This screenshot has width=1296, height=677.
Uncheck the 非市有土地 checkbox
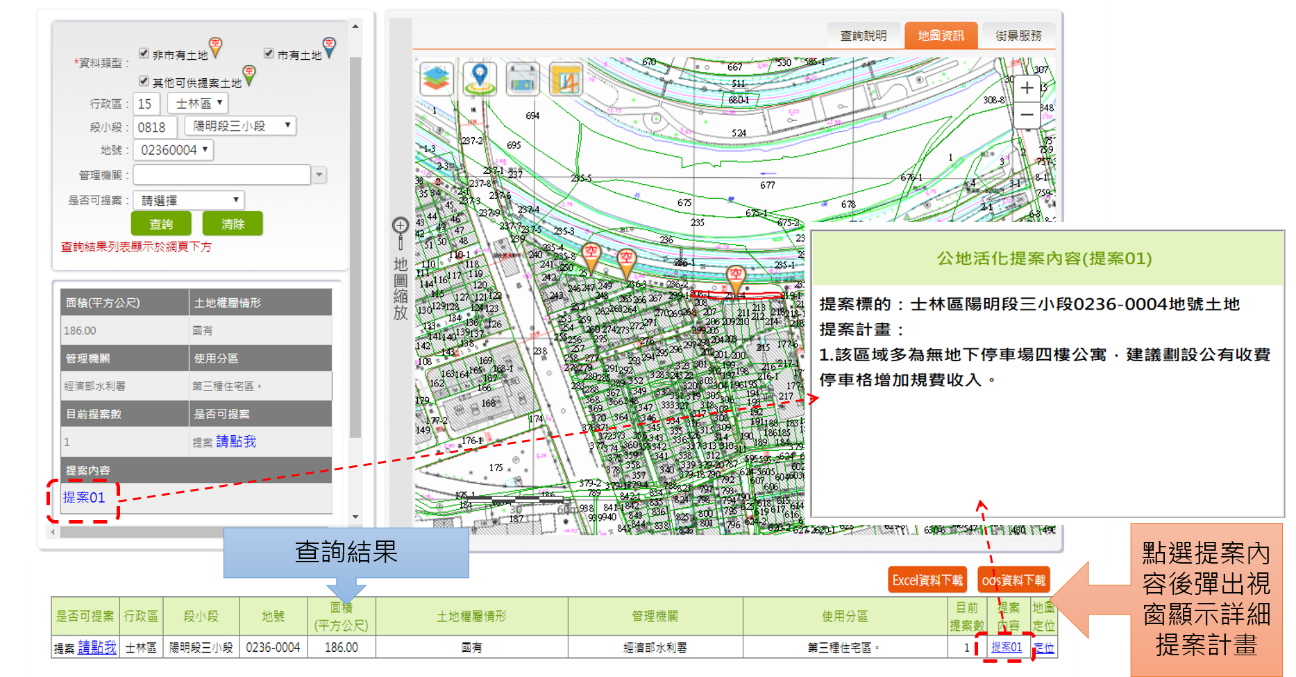pos(144,53)
